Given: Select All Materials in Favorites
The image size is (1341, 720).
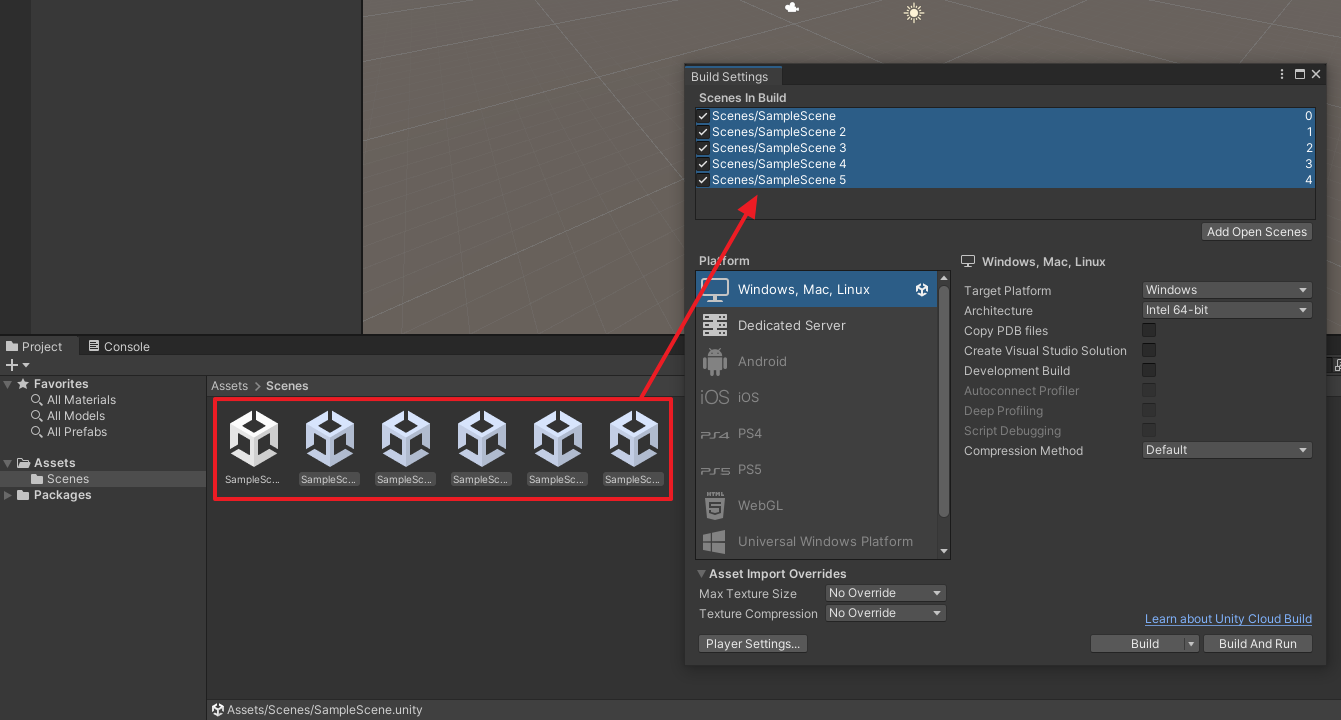Looking at the screenshot, I should pyautogui.click(x=81, y=400).
